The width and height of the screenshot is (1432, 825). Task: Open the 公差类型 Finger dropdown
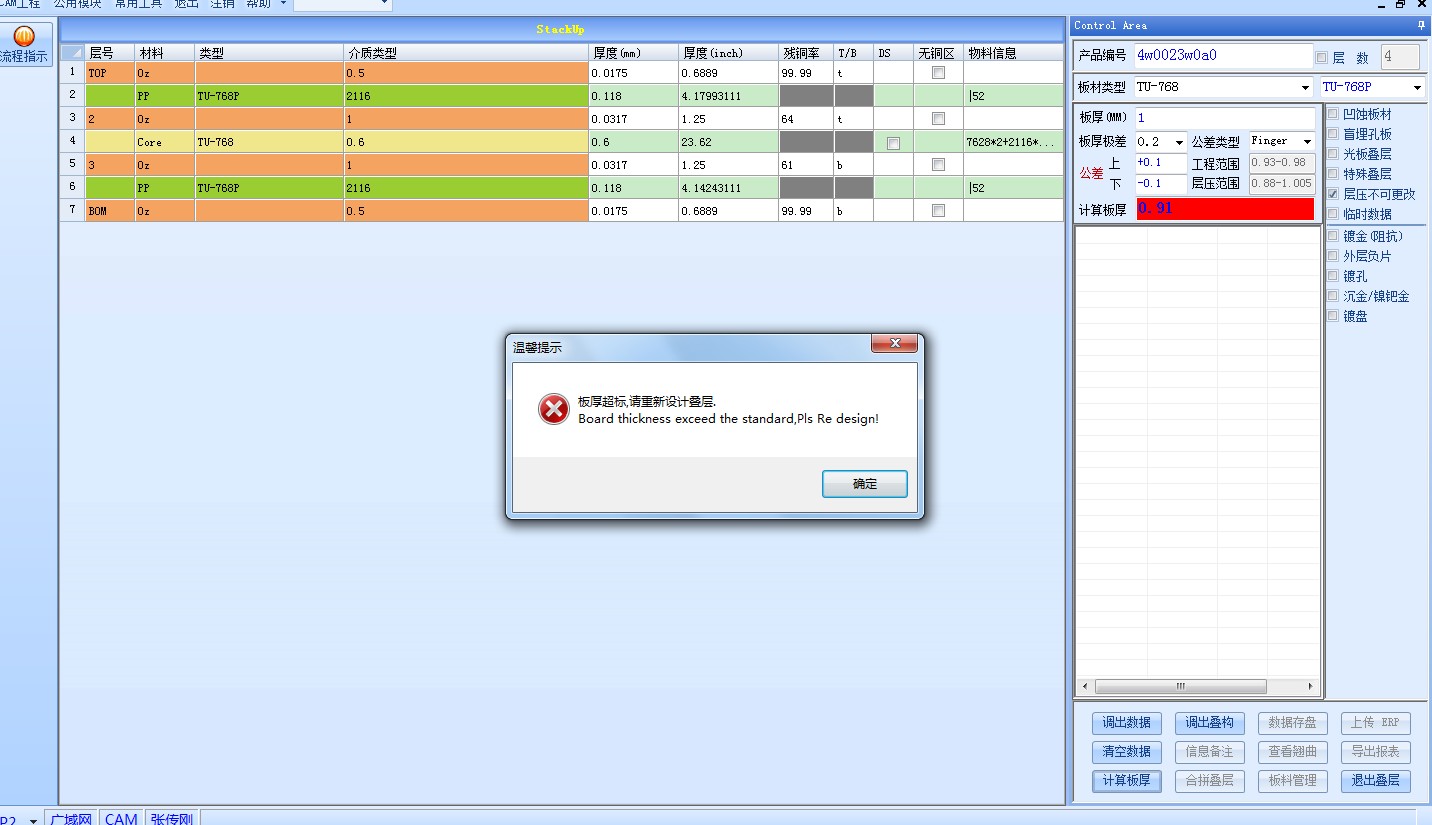[x=1306, y=142]
